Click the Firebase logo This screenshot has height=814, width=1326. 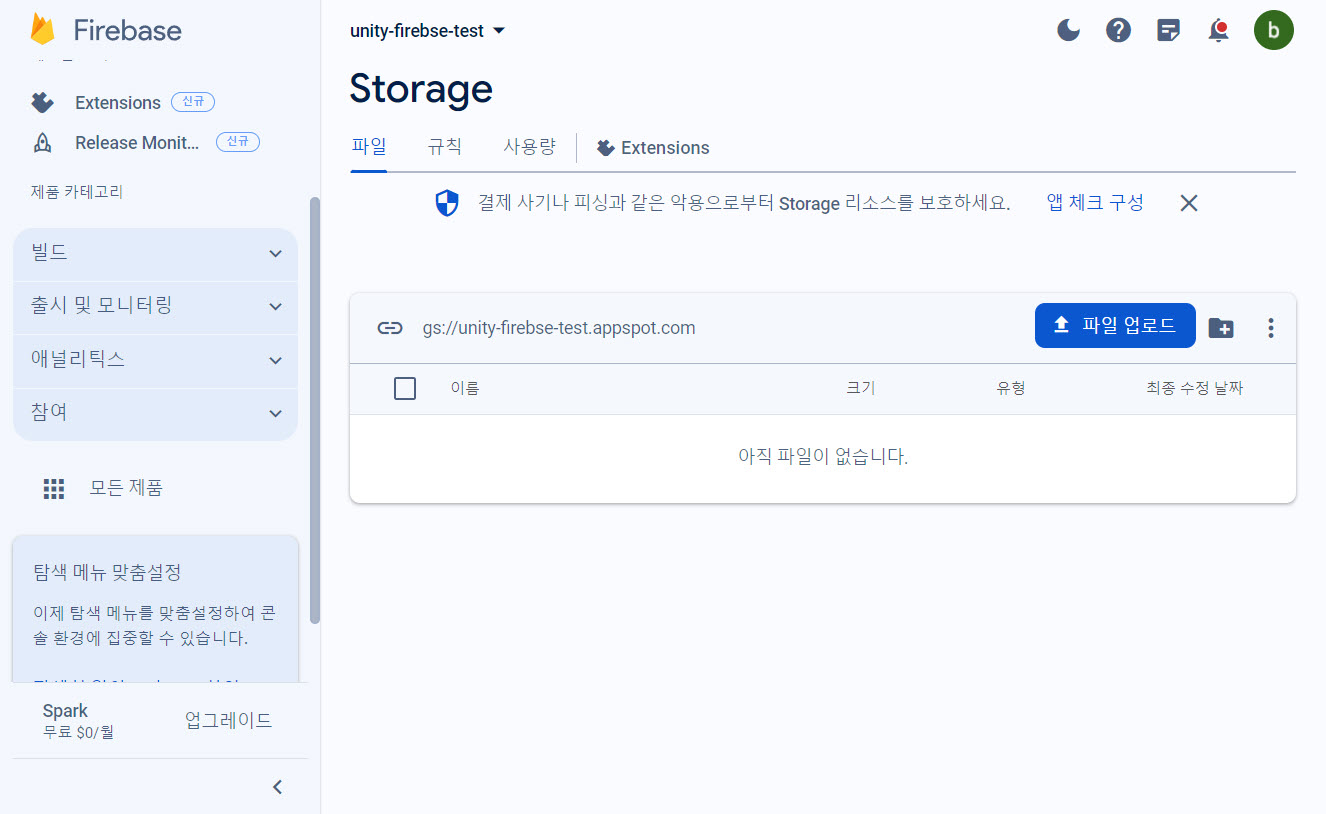(x=106, y=29)
